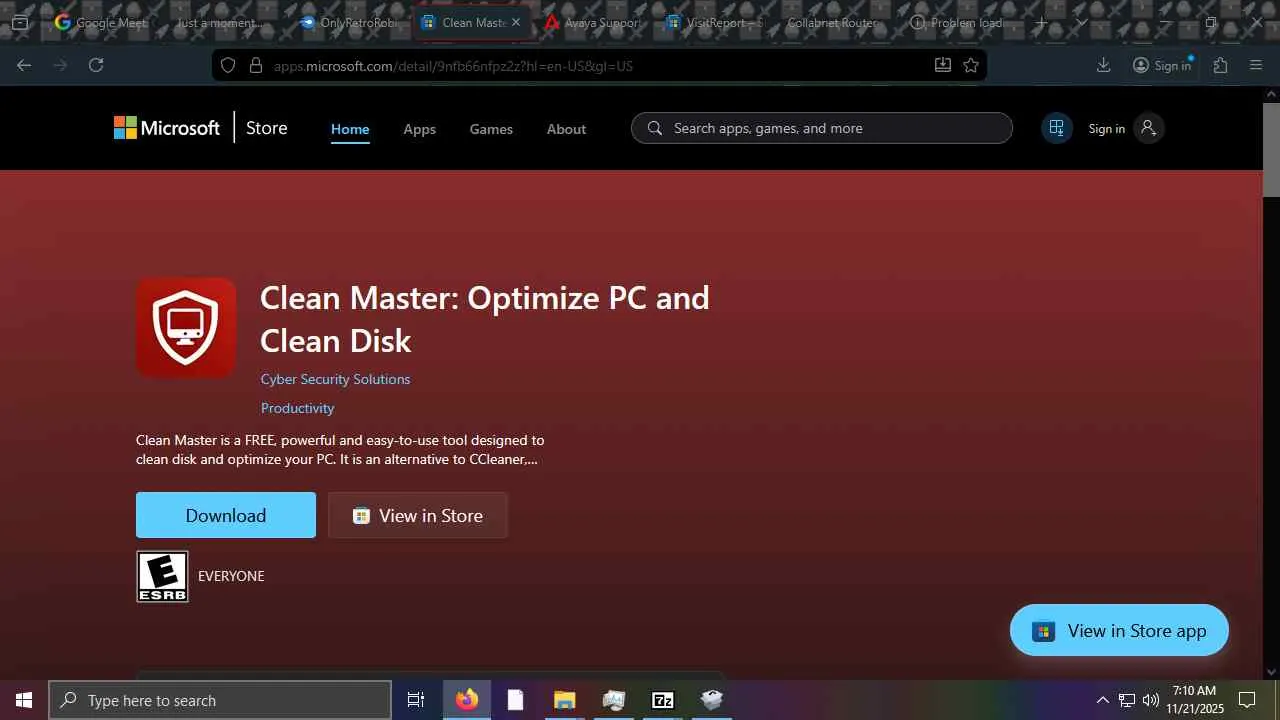Screen dimensions: 1280x720
Task: Switch to the Avaya Support tab
Action: pos(592,22)
